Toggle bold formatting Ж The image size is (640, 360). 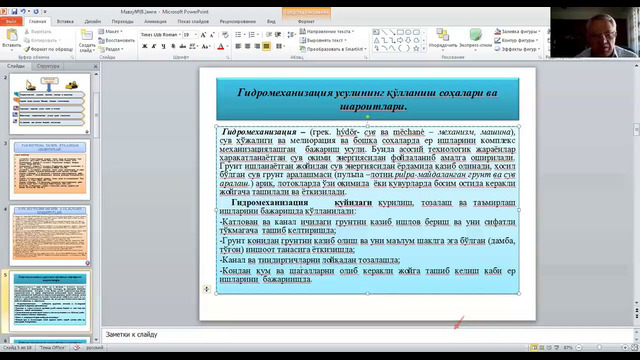144,47
